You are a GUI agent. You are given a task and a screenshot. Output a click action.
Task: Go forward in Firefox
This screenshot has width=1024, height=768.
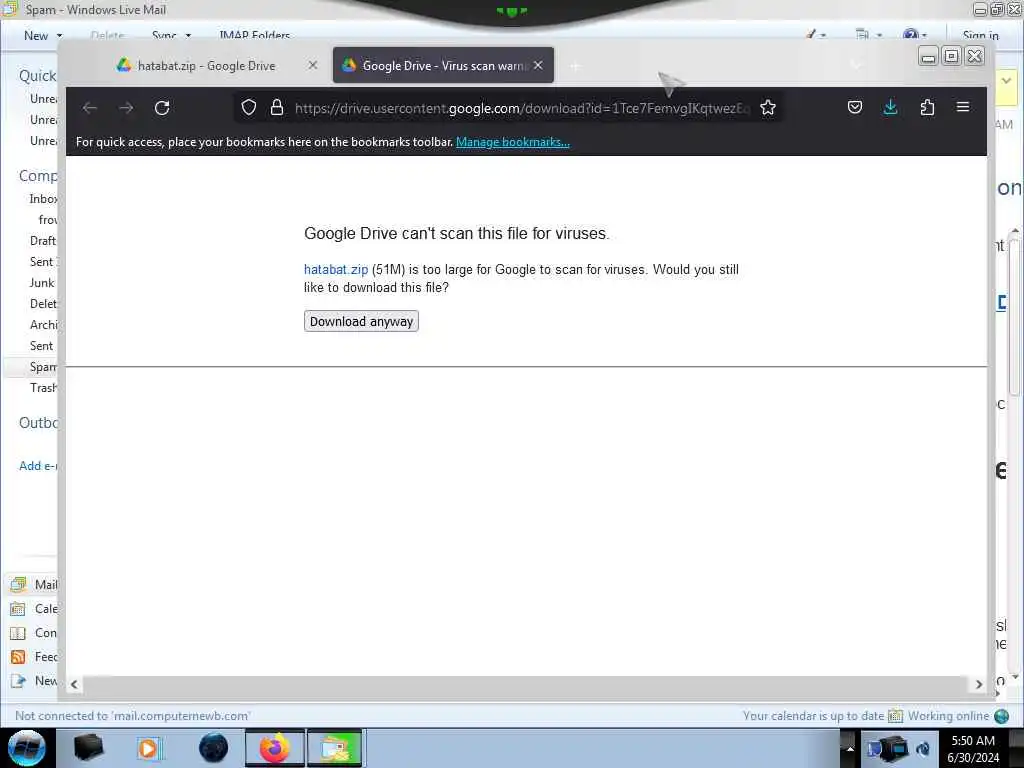126,108
